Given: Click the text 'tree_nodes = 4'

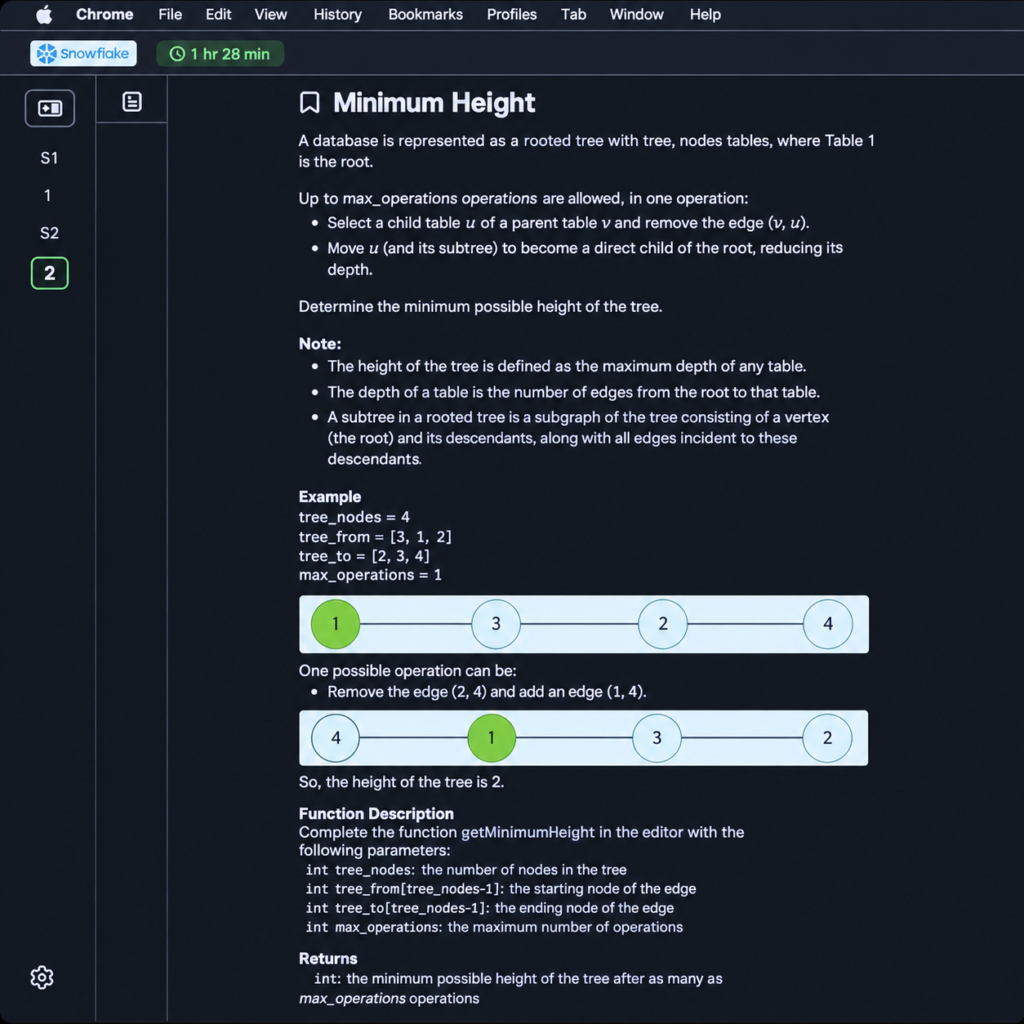Looking at the screenshot, I should [354, 517].
